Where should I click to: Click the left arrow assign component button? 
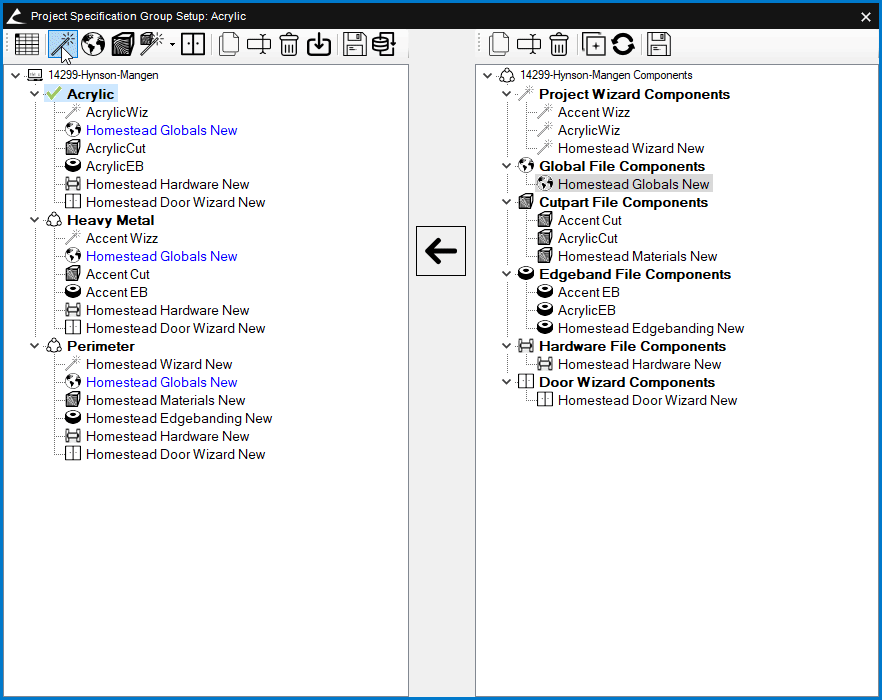click(x=441, y=251)
